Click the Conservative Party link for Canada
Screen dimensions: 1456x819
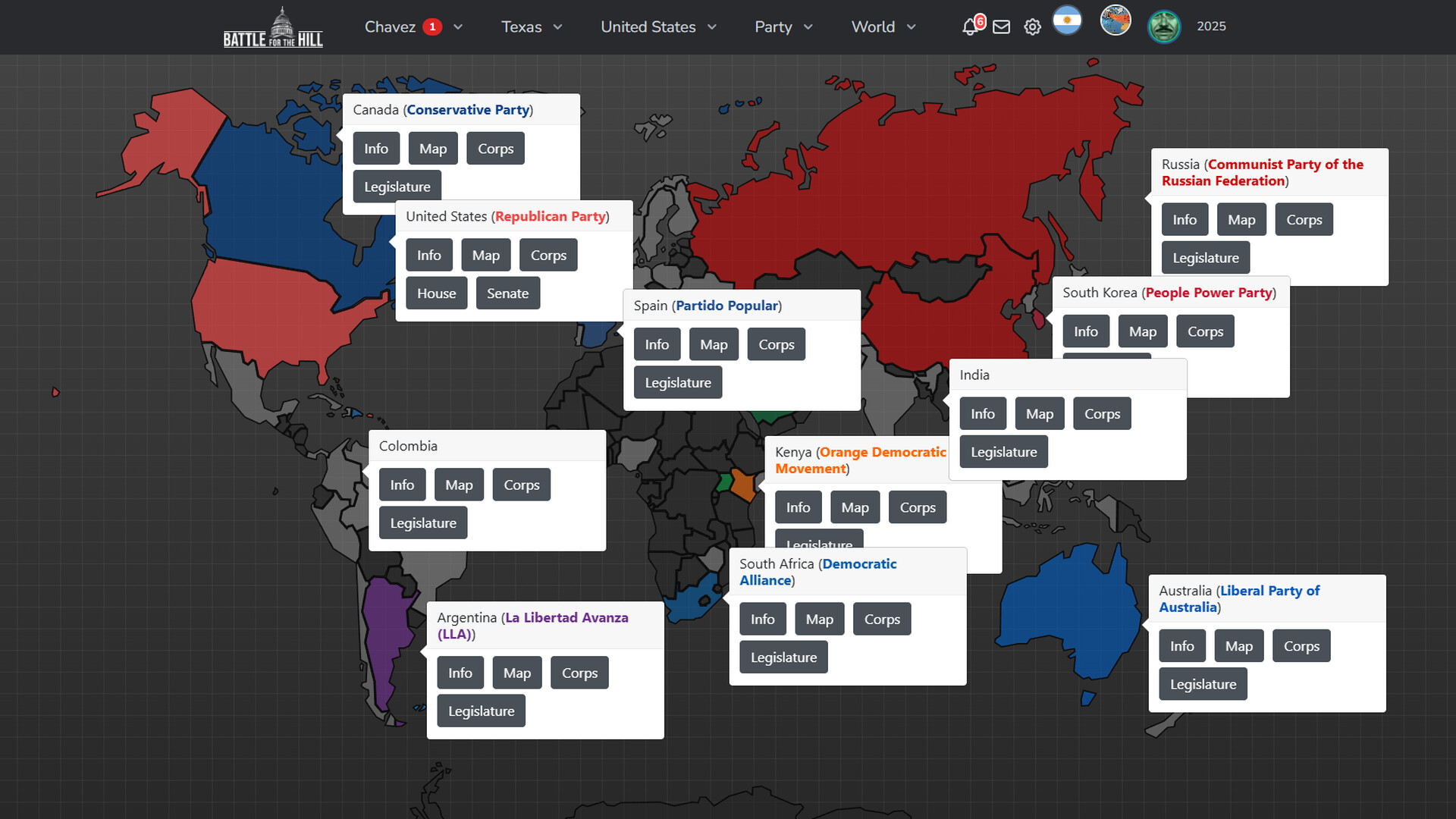468,110
